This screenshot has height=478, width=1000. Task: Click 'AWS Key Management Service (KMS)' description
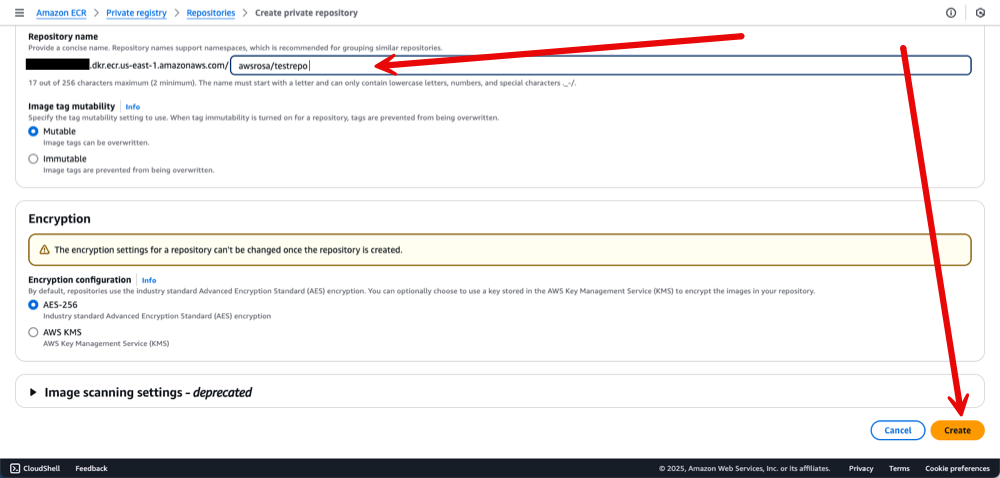[106, 344]
